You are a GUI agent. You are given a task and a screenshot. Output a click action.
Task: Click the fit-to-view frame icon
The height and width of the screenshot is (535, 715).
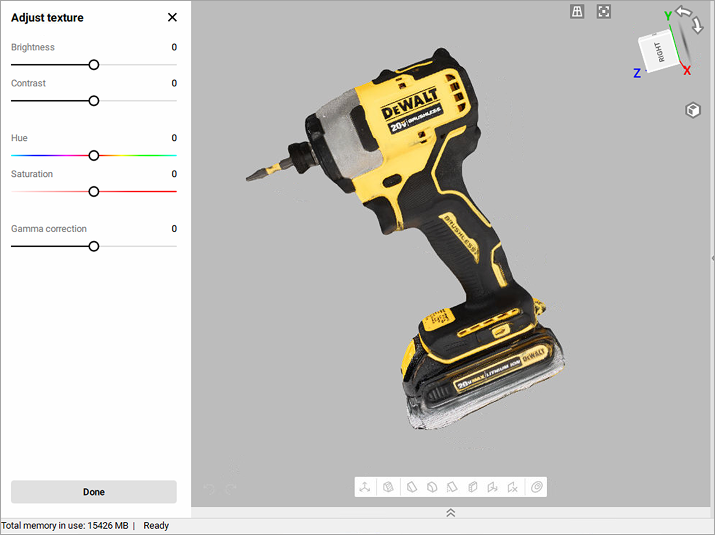coord(604,12)
